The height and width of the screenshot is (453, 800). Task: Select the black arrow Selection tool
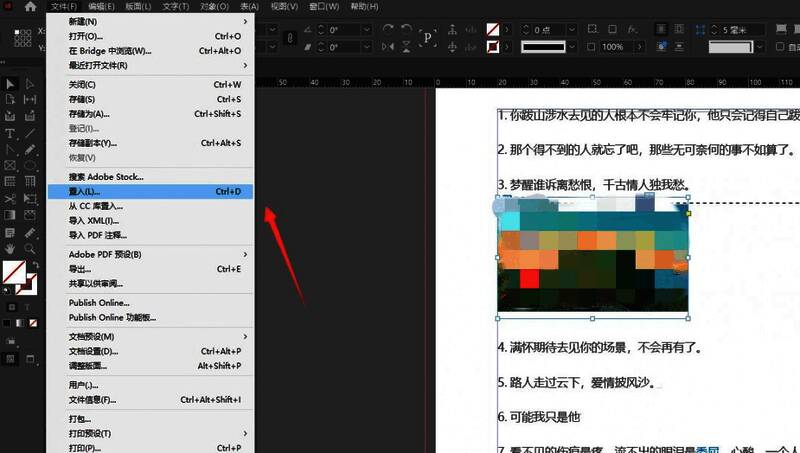[x=10, y=84]
